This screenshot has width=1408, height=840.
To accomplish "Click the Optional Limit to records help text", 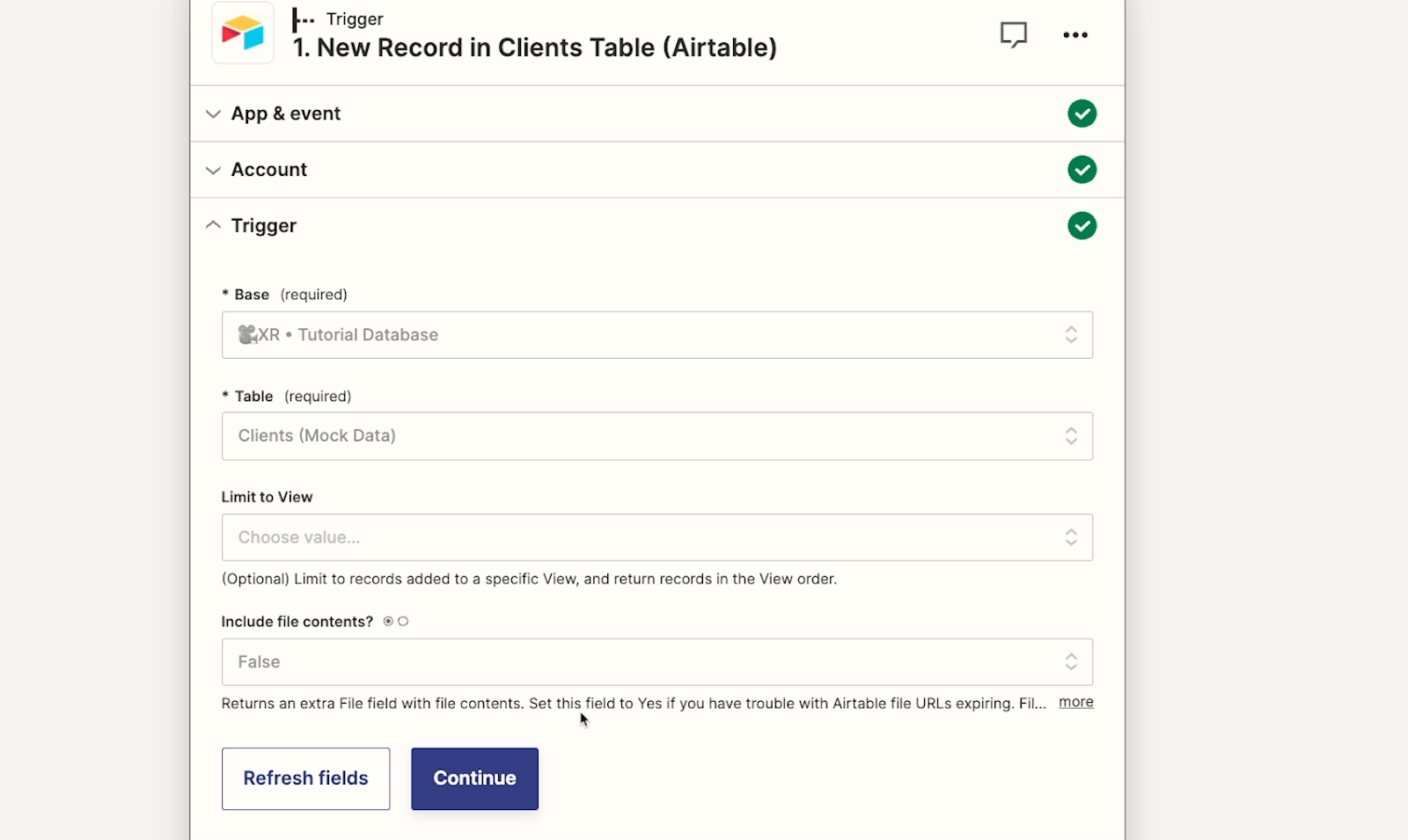I will [529, 579].
